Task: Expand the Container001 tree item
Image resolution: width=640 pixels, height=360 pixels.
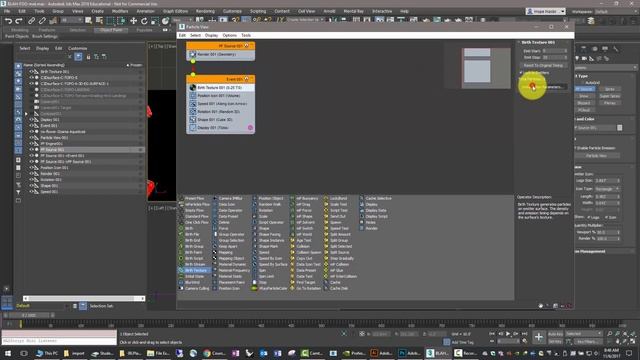Action: 27,114
